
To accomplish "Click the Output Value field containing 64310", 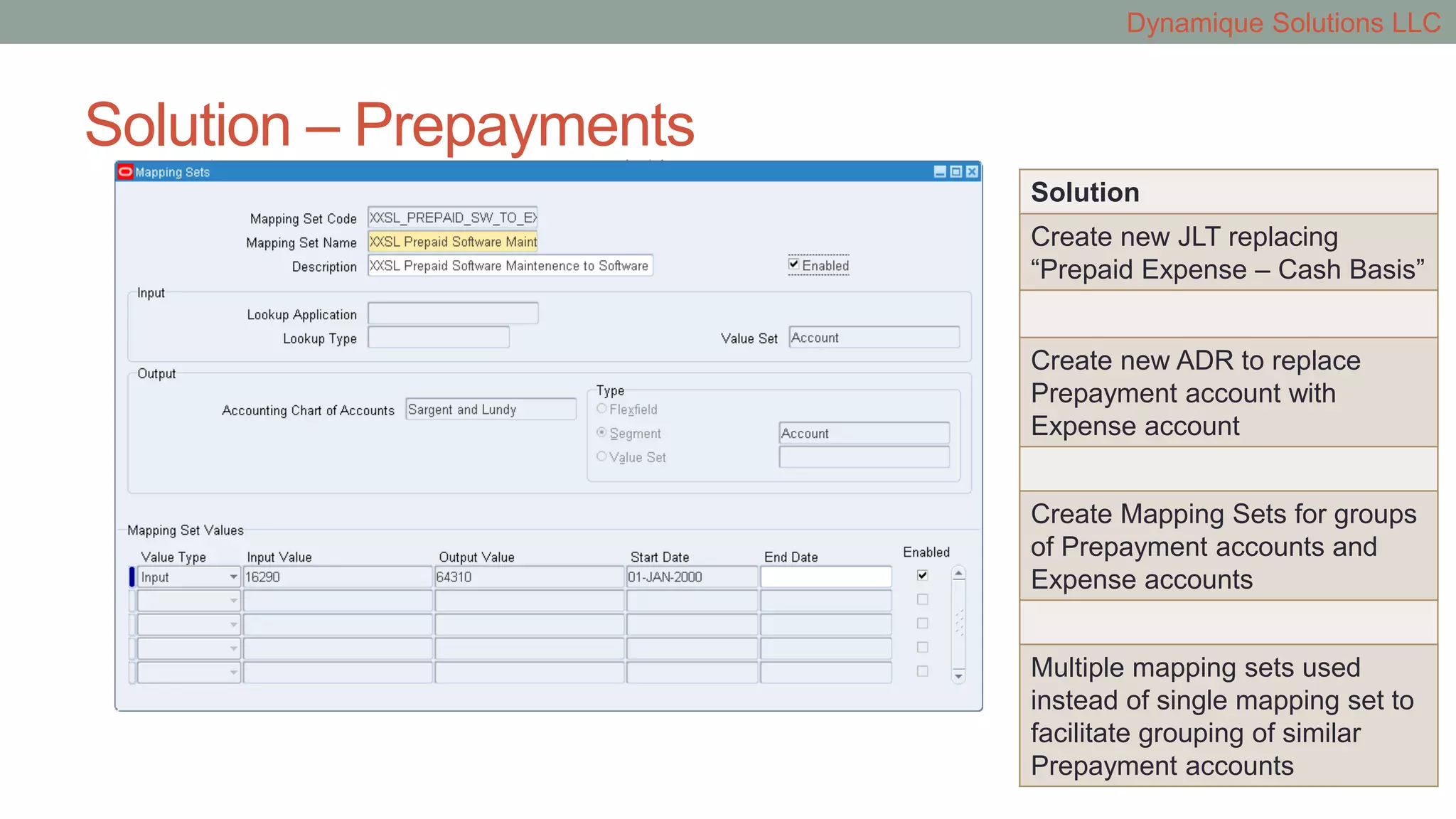I will tap(529, 577).
